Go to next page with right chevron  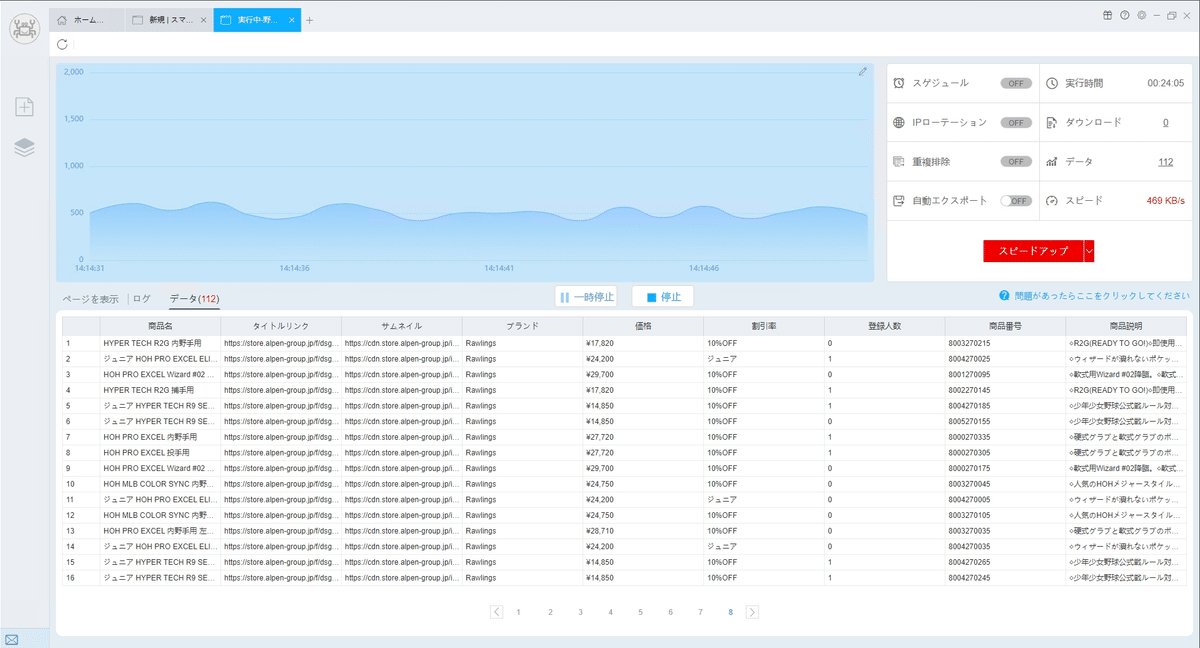(x=752, y=612)
